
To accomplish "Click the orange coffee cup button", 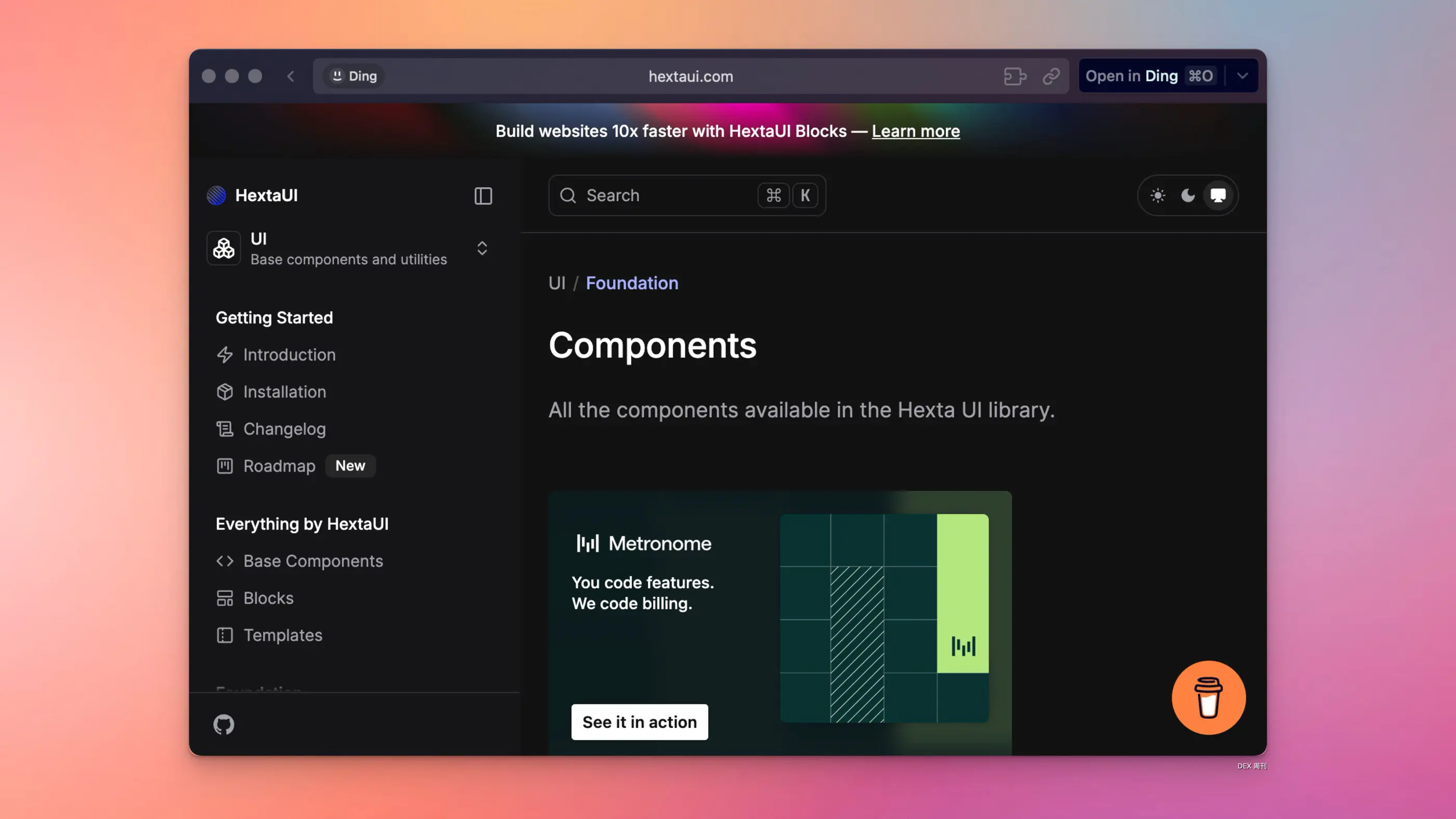I will tap(1208, 697).
